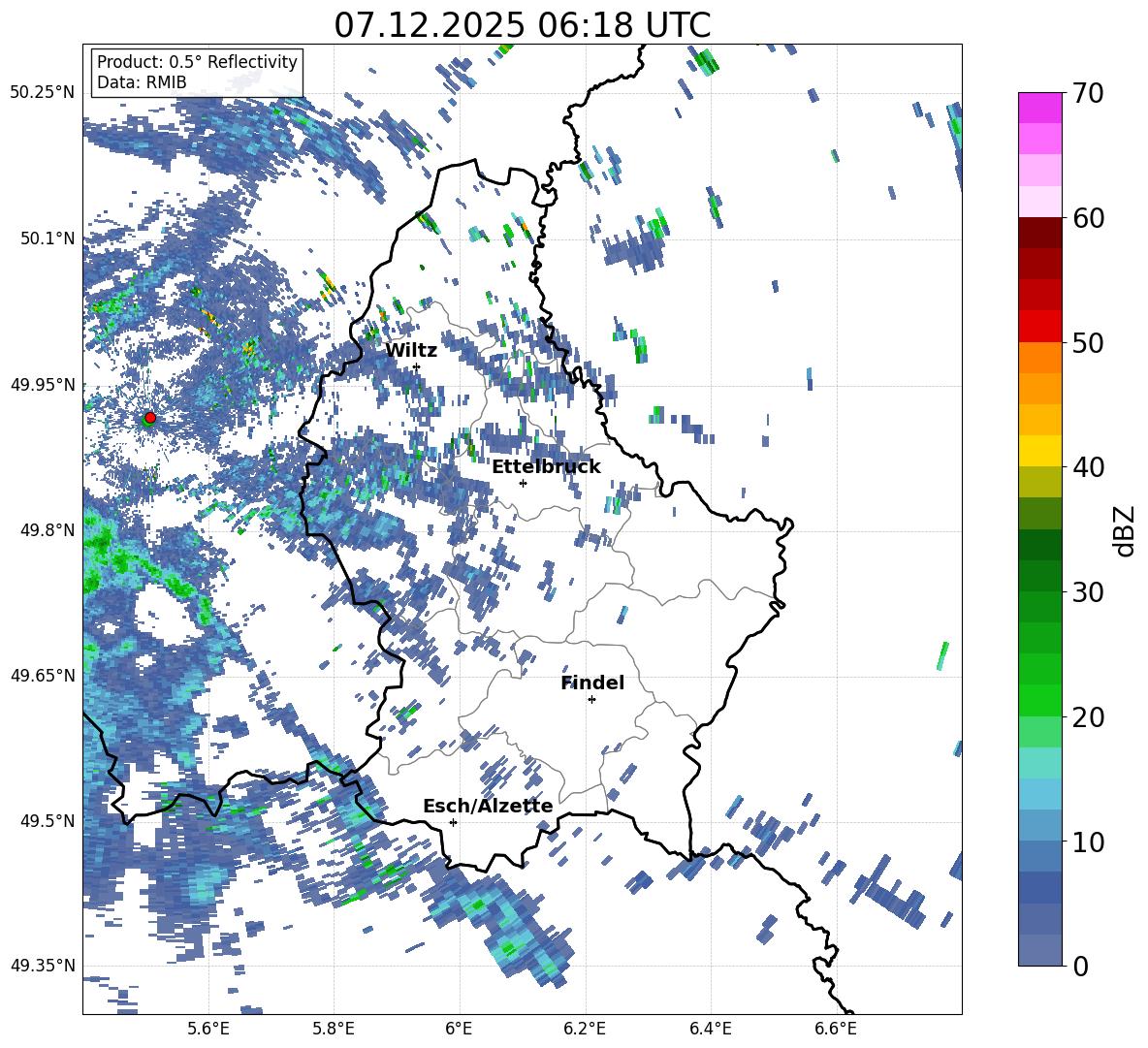
Task: Click the 60 colorbar tick label
Action: point(1088,217)
